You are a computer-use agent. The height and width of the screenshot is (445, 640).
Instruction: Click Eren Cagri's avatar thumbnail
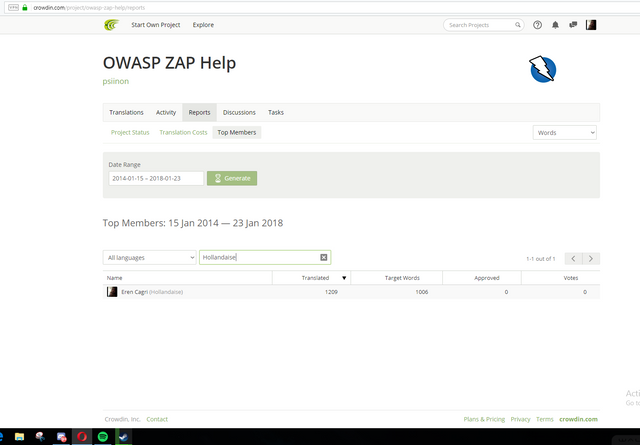point(112,291)
